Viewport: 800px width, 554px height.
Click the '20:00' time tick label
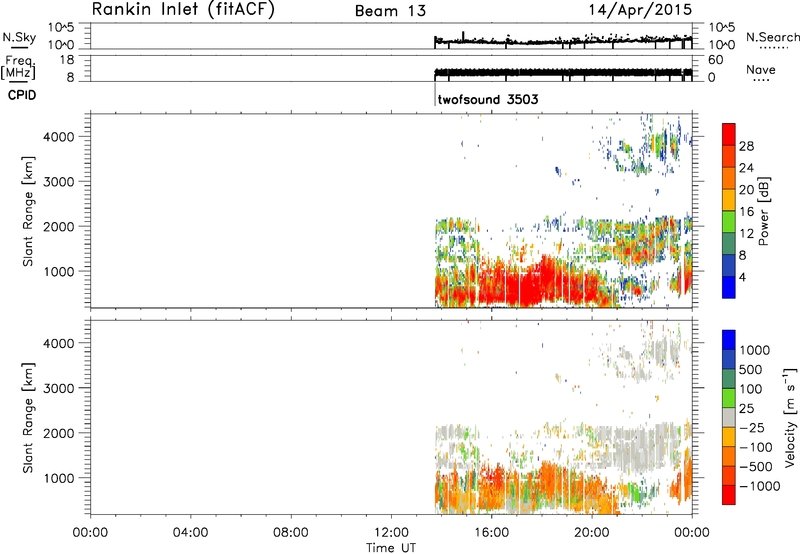pyautogui.click(x=592, y=533)
